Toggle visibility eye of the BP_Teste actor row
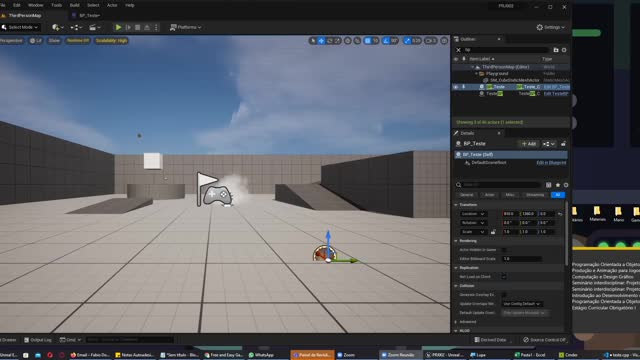This screenshot has width=640, height=360. (456, 87)
